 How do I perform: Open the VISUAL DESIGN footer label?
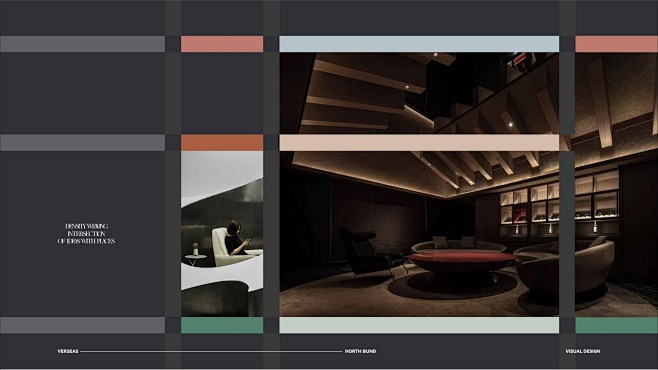tap(583, 351)
